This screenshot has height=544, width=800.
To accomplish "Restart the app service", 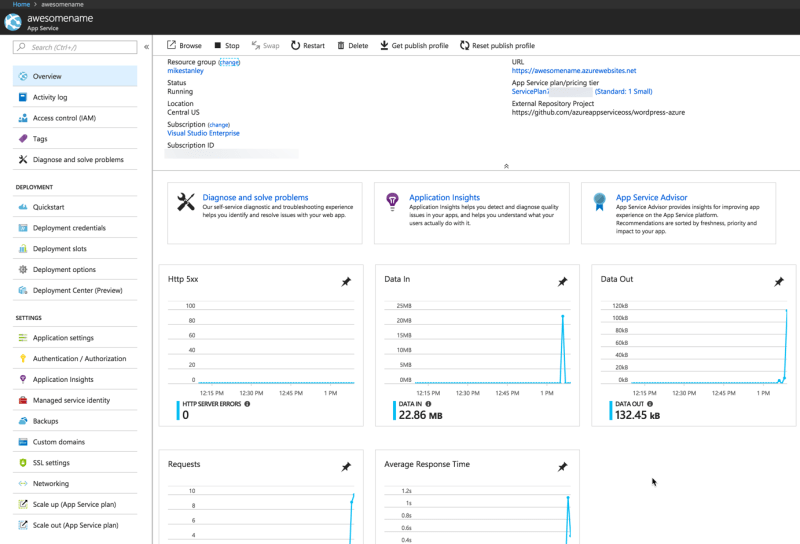I will (308, 45).
